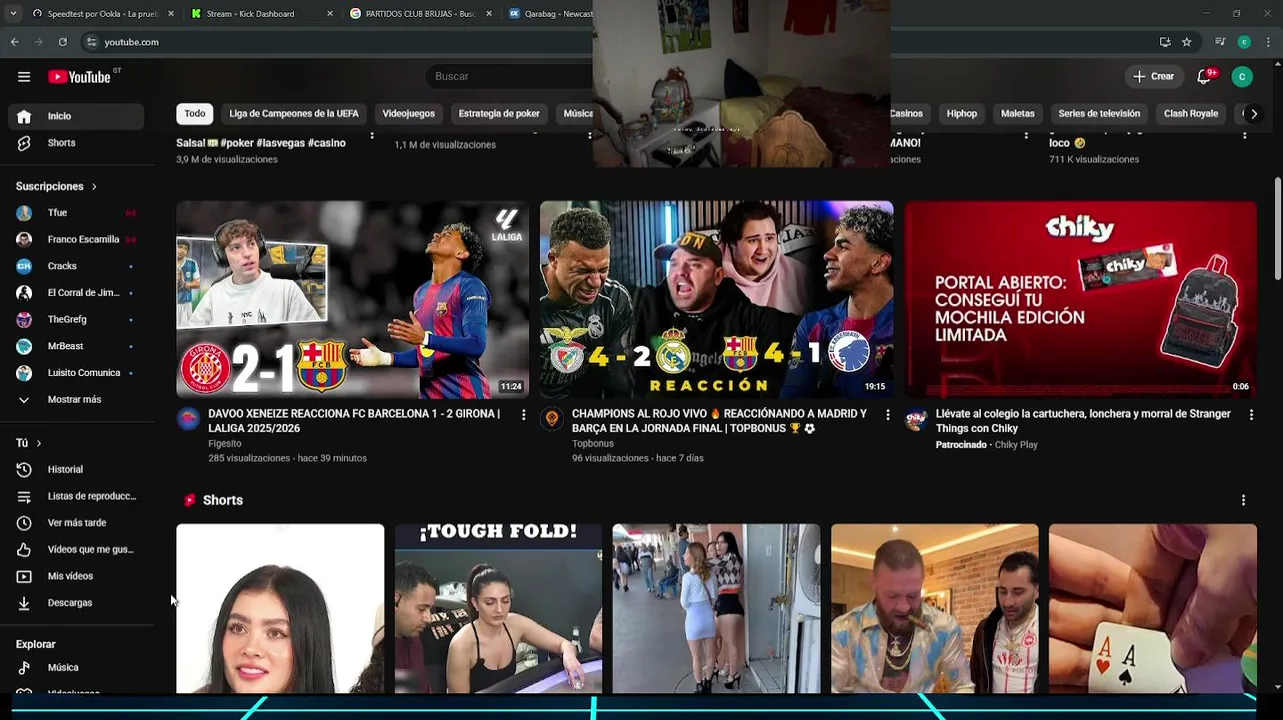
Task: Open El Corral de Jim... subscription
Action: coord(76,293)
